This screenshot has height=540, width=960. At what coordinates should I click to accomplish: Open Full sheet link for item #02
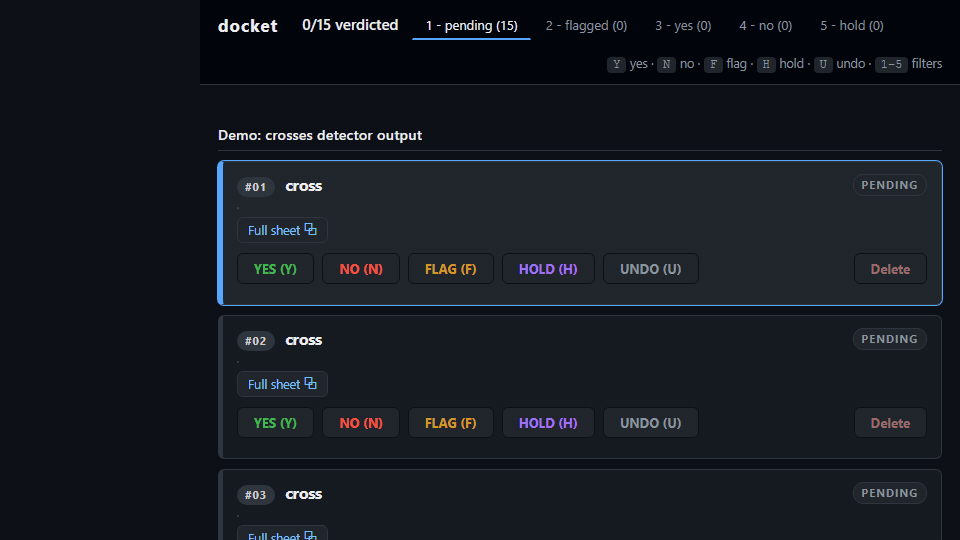[282, 384]
